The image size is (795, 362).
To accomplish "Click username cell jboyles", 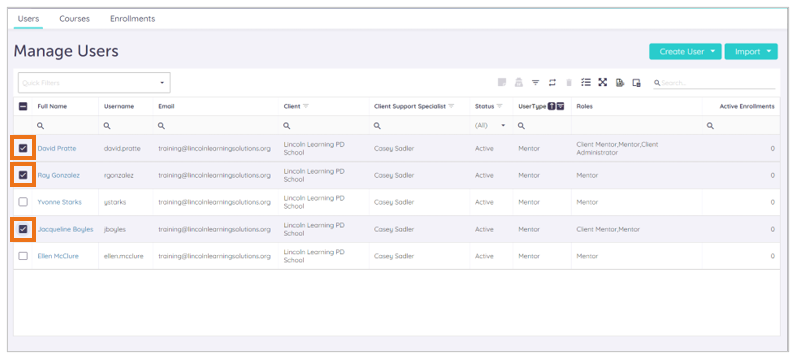I will click(115, 229).
